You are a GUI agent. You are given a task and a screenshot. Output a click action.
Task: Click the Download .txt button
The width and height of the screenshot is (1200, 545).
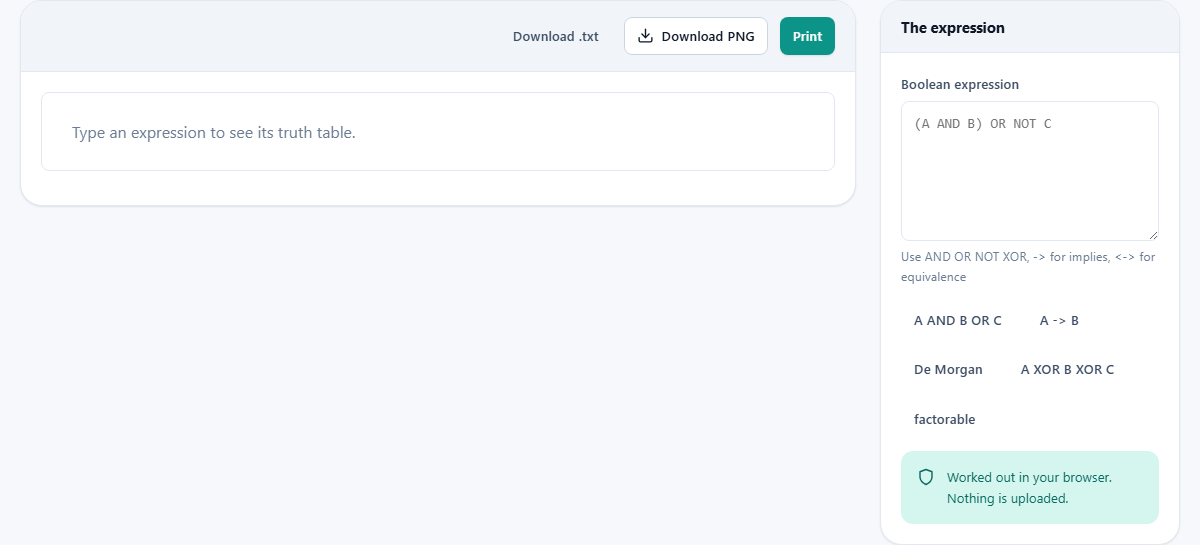556,36
